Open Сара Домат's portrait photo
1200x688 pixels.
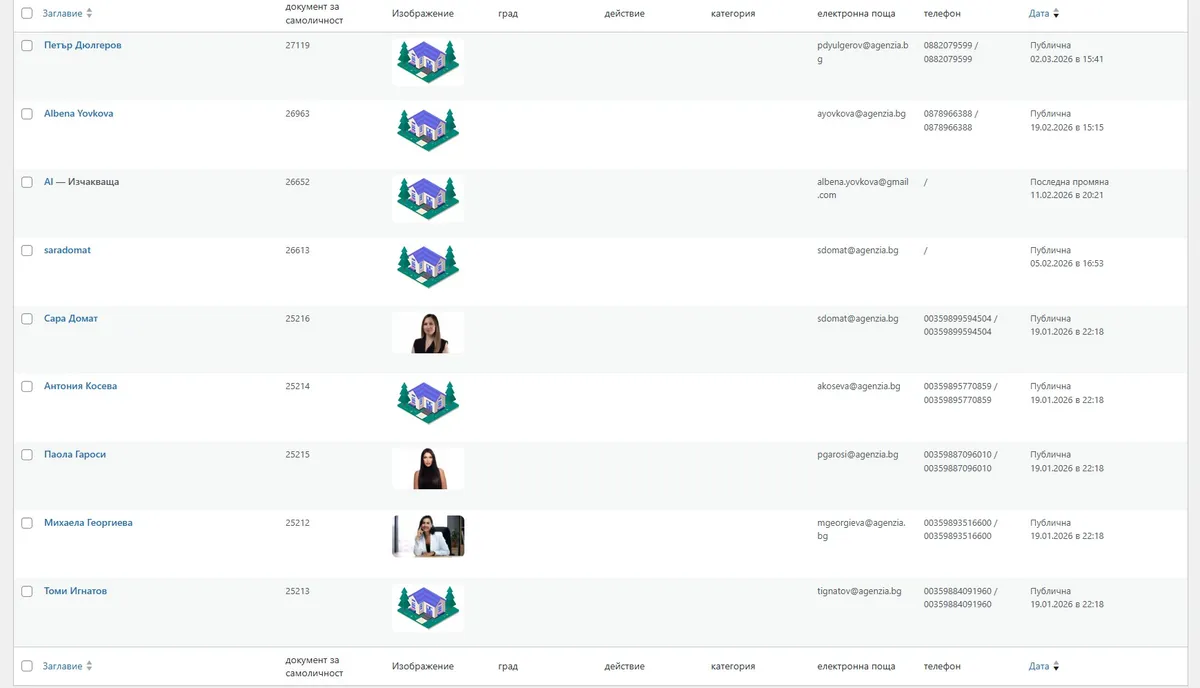tap(427, 333)
